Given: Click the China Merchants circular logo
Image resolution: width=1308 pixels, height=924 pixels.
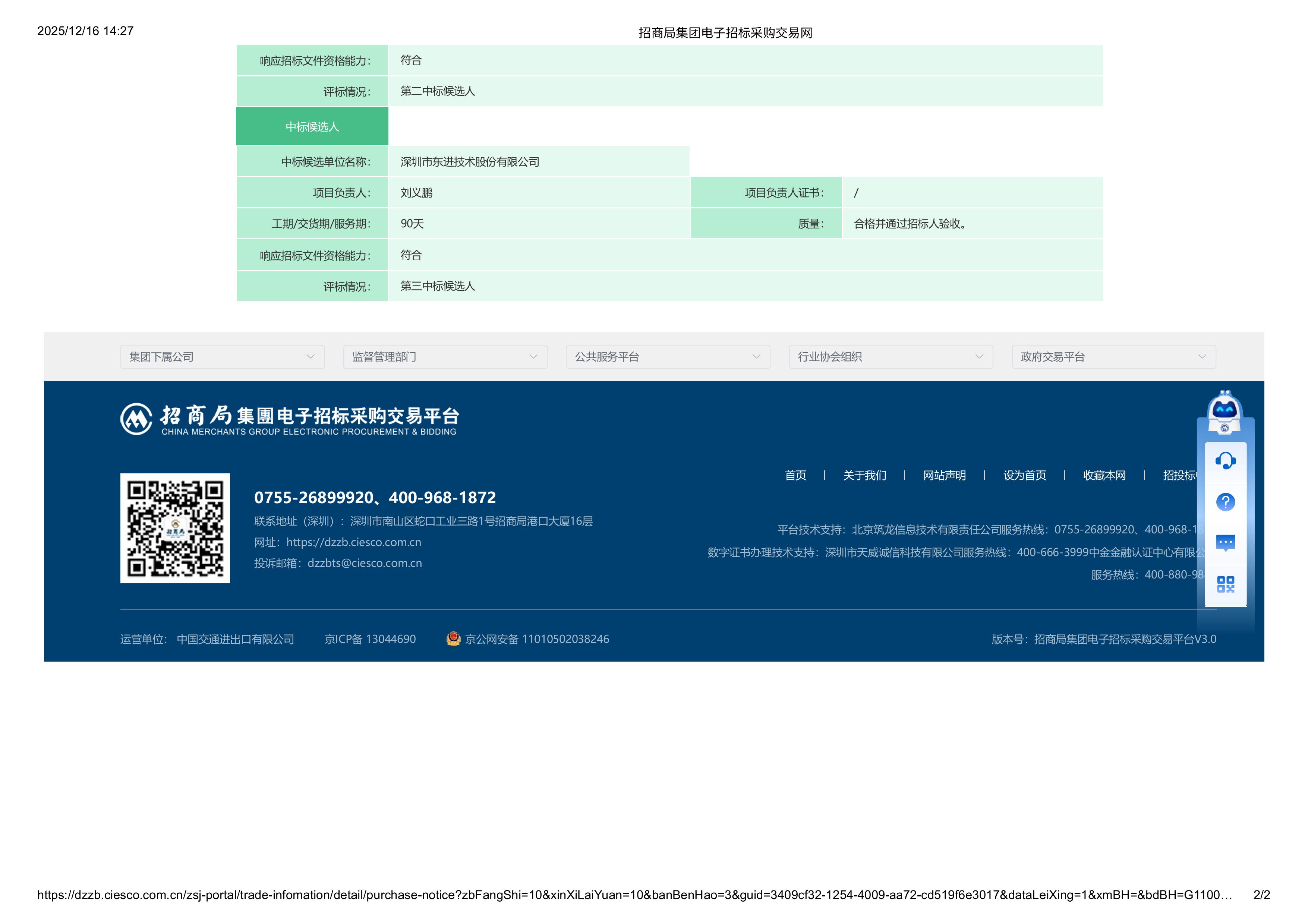Looking at the screenshot, I should [136, 419].
